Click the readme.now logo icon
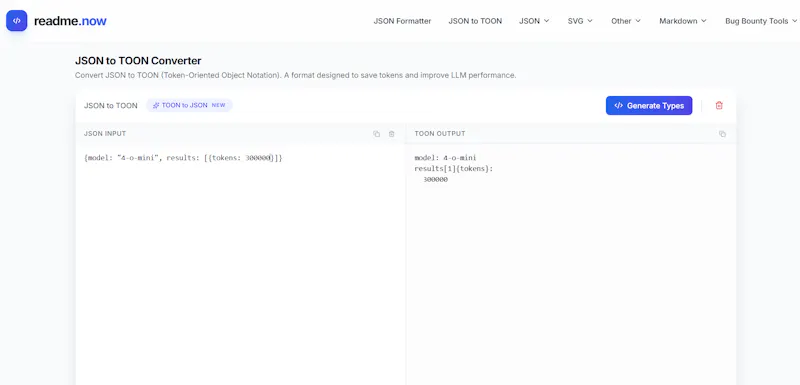This screenshot has height=385, width=800. click(16, 21)
